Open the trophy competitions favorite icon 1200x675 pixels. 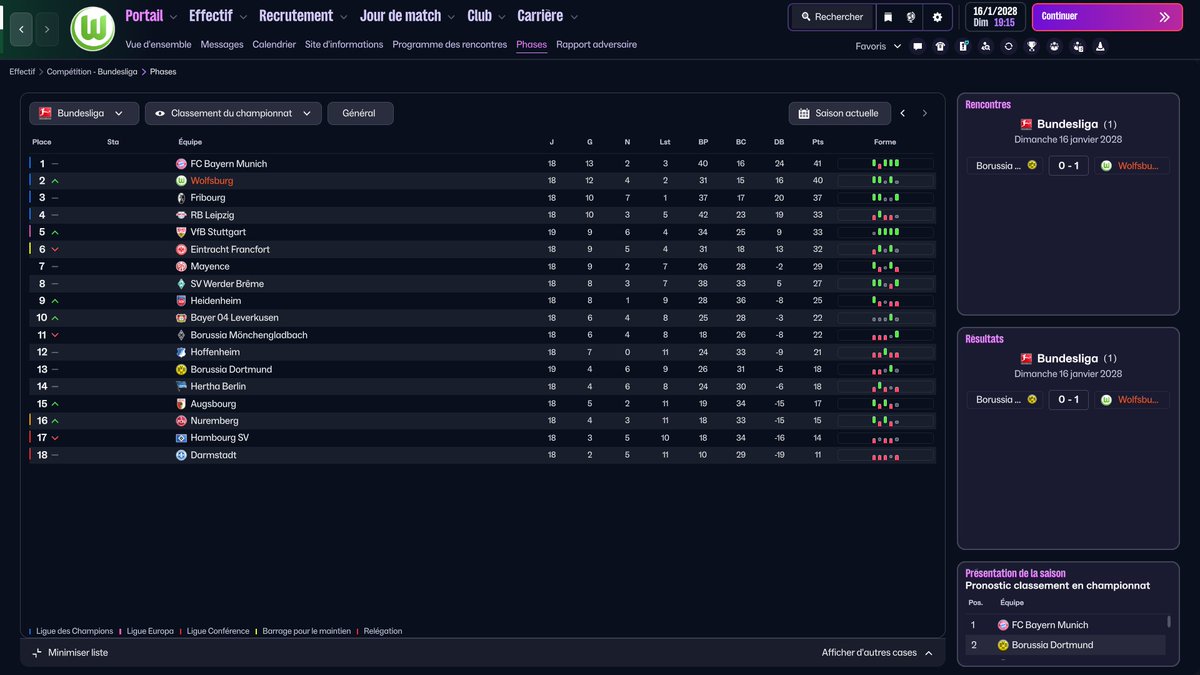1031,46
